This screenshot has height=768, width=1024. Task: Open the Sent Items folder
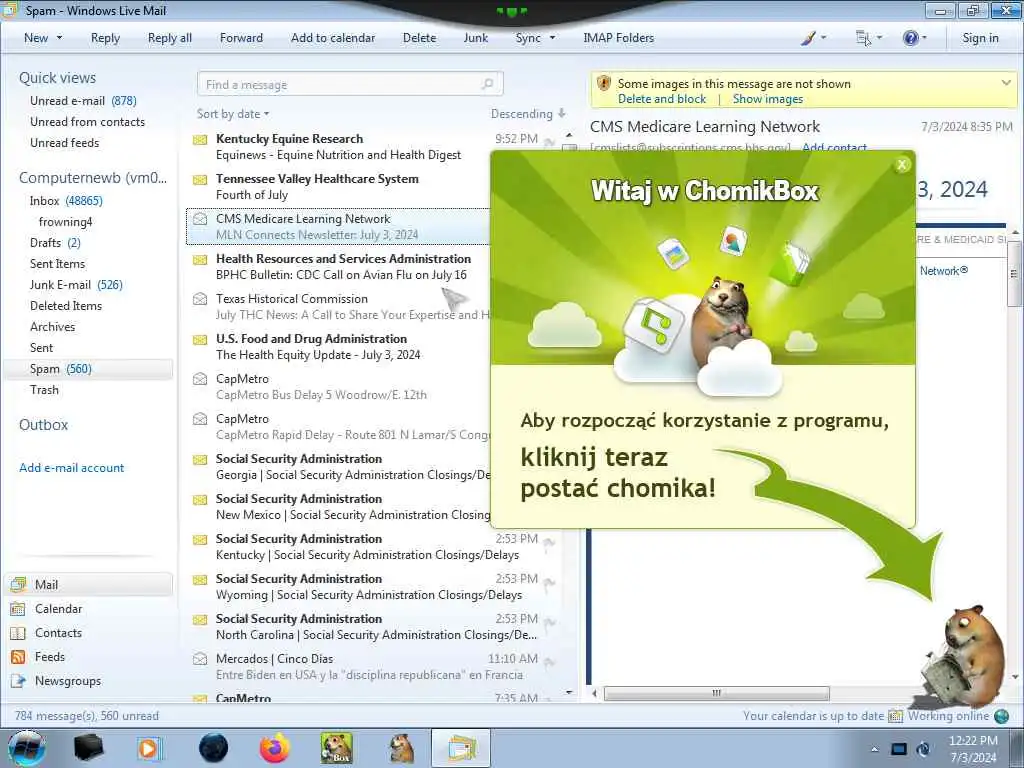tap(57, 263)
